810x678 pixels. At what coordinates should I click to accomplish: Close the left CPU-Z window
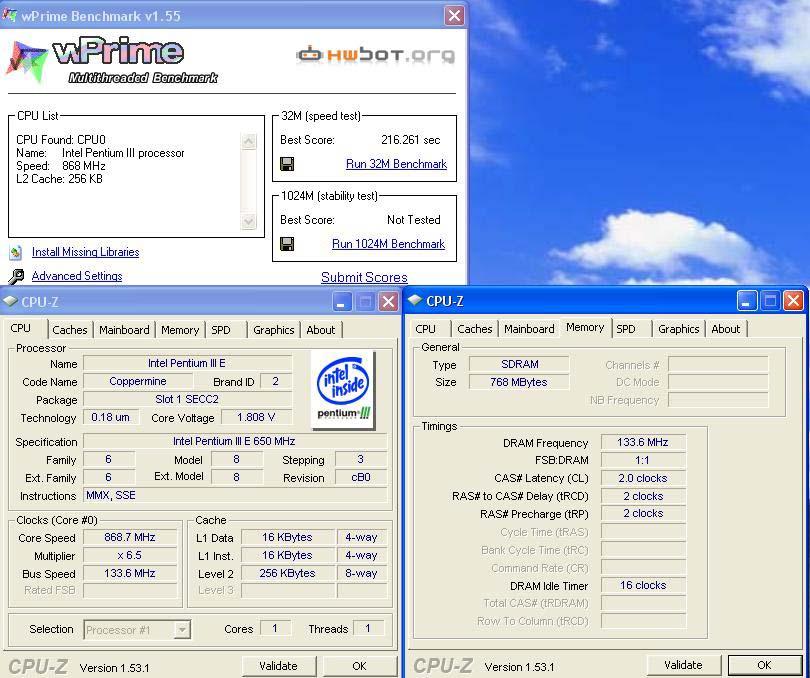click(x=388, y=302)
